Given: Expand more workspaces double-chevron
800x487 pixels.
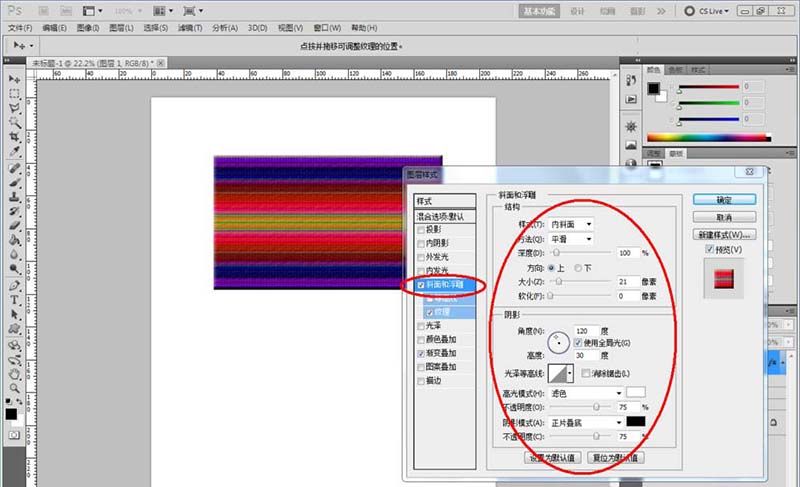Looking at the screenshot, I should (661, 11).
